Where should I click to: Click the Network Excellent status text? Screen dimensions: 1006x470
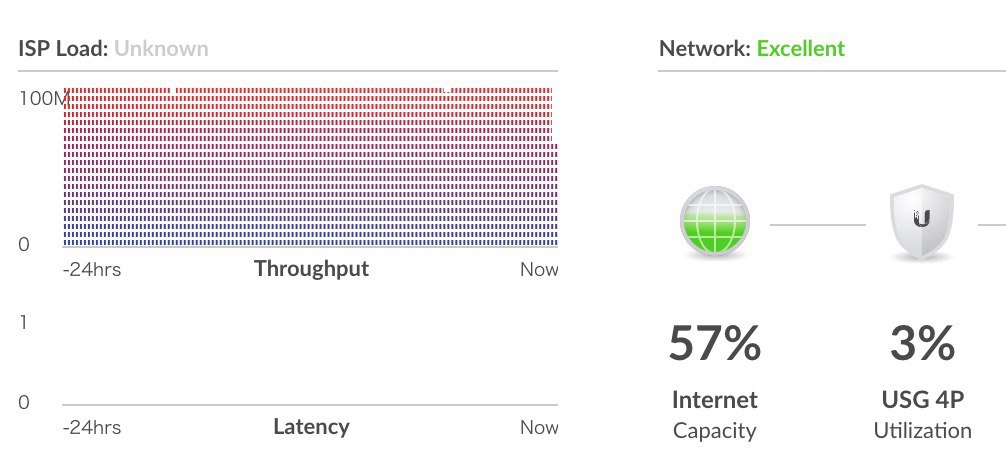pyautogui.click(x=801, y=49)
